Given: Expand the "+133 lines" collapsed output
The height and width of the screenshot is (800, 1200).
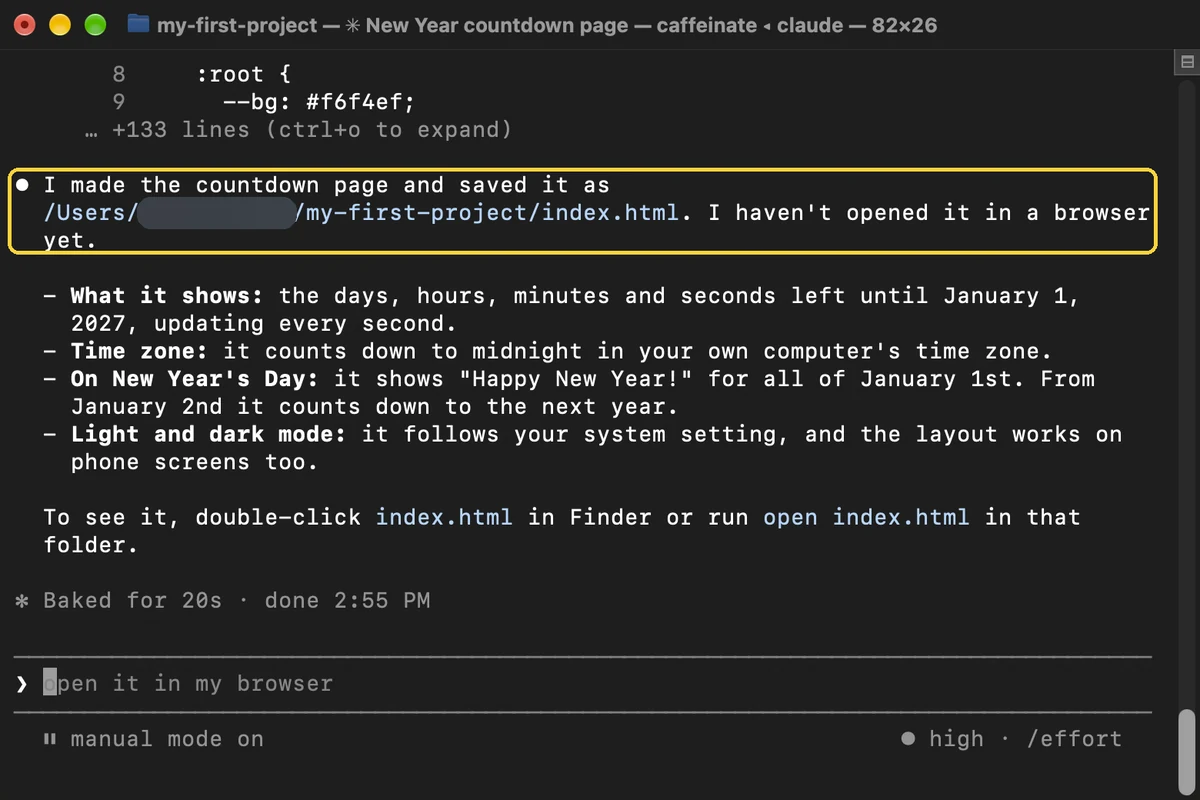Looking at the screenshot, I should [298, 130].
